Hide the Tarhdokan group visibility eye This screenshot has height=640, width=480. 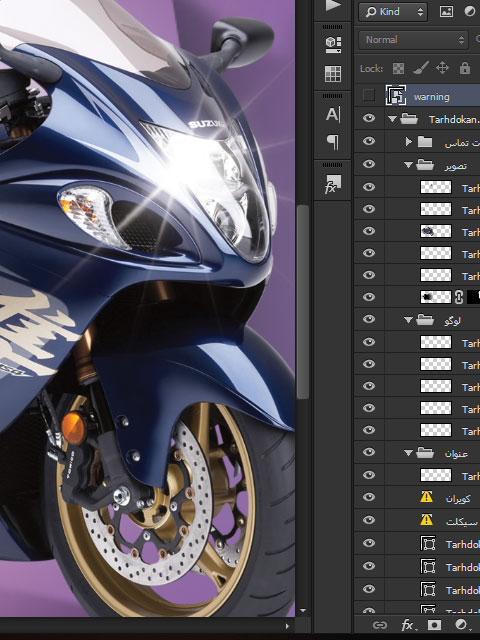(369, 118)
